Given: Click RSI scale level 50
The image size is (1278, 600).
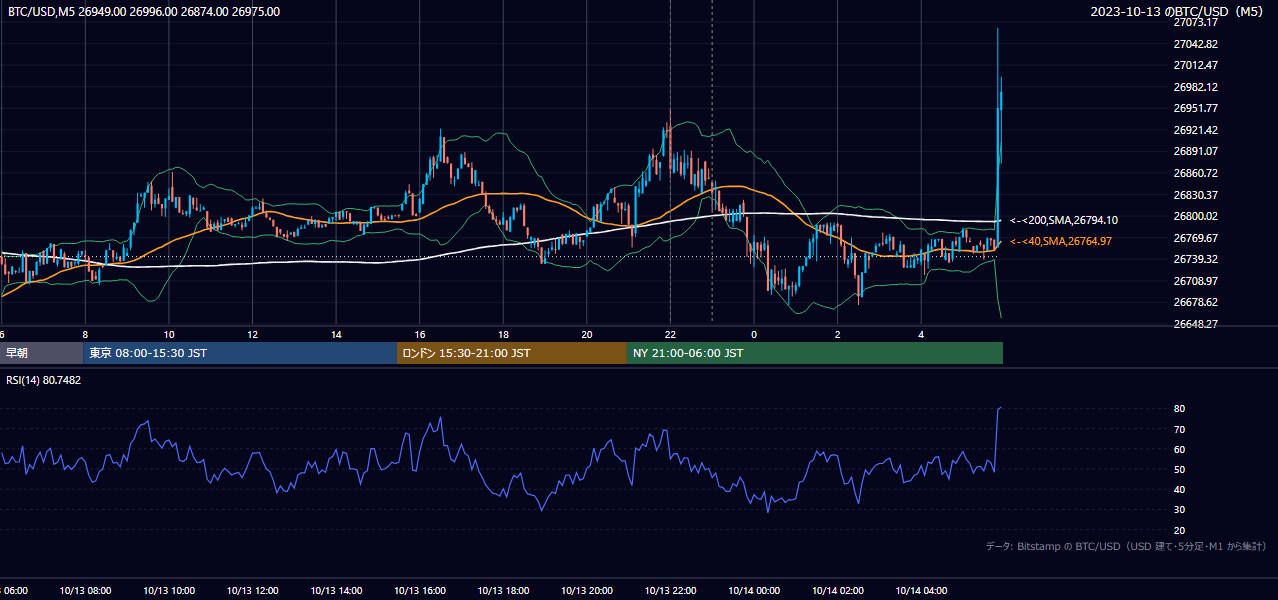Looking at the screenshot, I should [x=1180, y=469].
